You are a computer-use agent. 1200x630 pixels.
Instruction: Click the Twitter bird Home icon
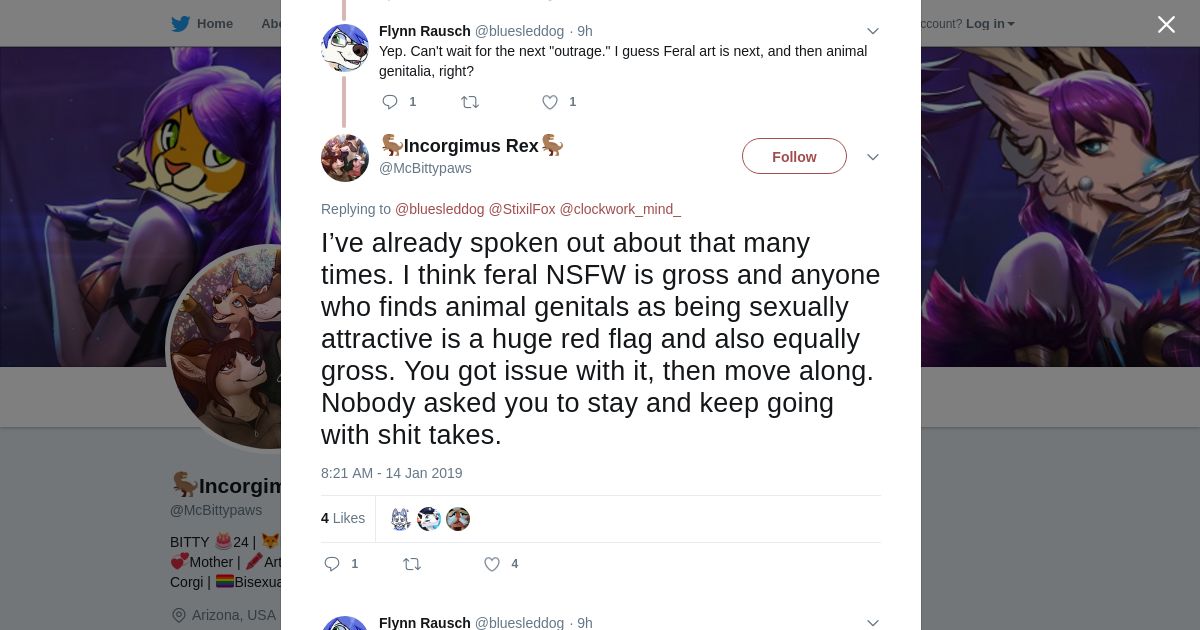click(181, 24)
